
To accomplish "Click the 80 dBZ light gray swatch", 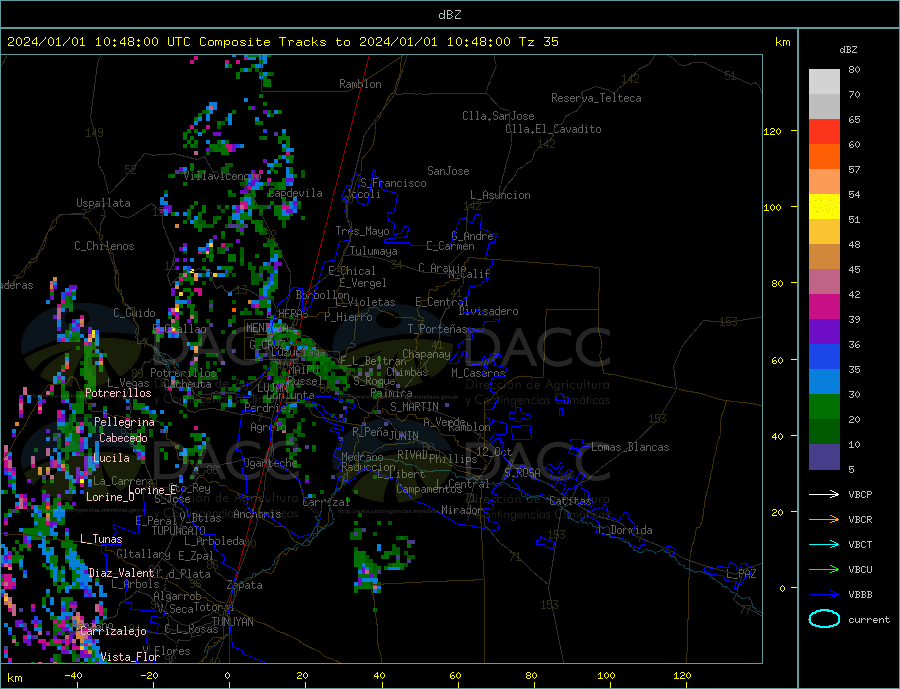I will point(824,82).
